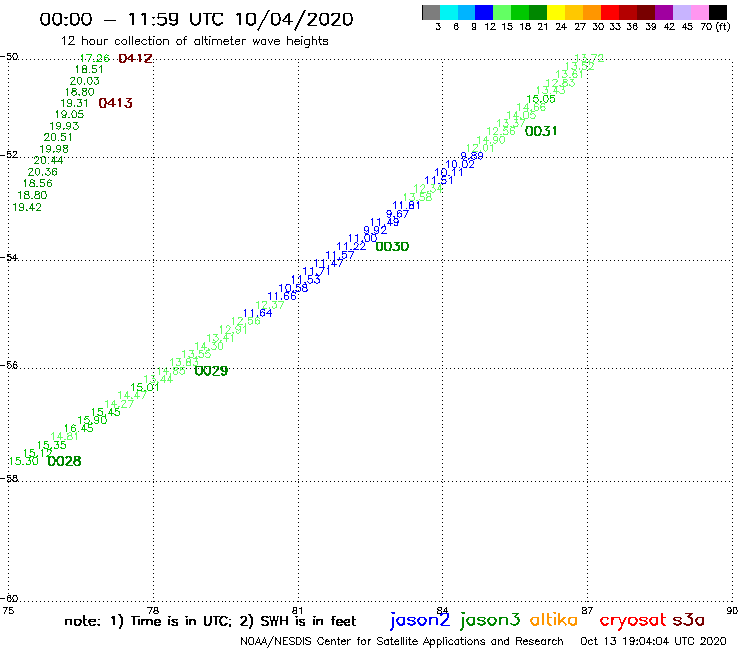
Task: Select the wave height value 19.05
Action: (x=69, y=114)
